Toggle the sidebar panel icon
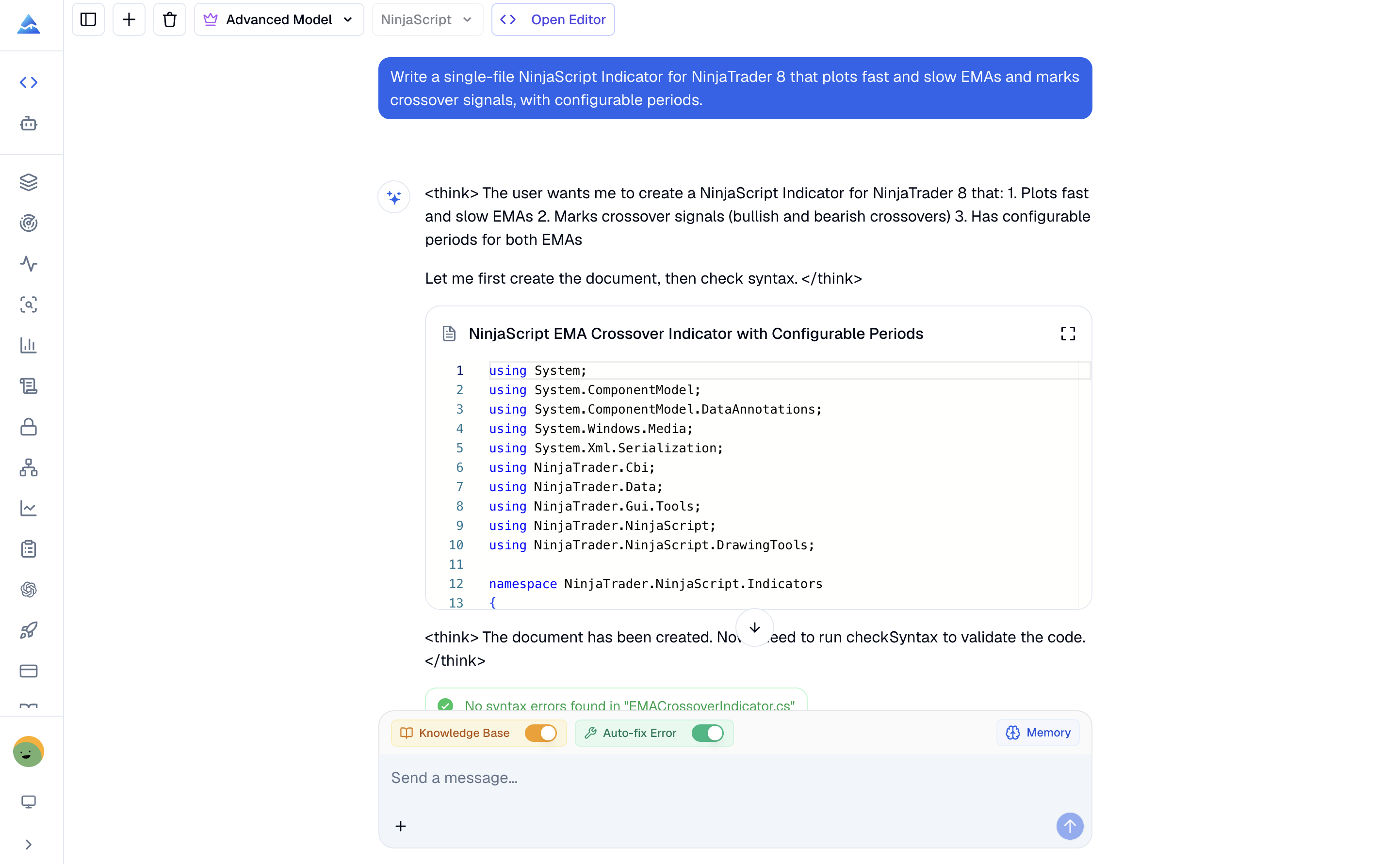The width and height of the screenshot is (1400, 864). coord(88,19)
